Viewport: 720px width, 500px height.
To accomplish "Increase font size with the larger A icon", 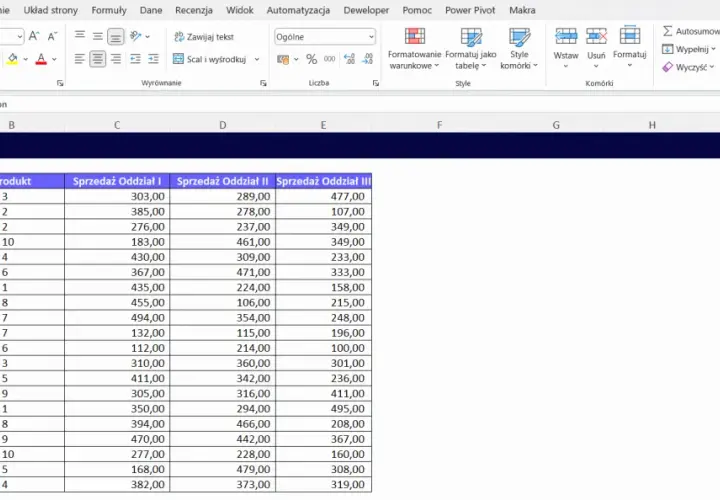I will pos(34,36).
